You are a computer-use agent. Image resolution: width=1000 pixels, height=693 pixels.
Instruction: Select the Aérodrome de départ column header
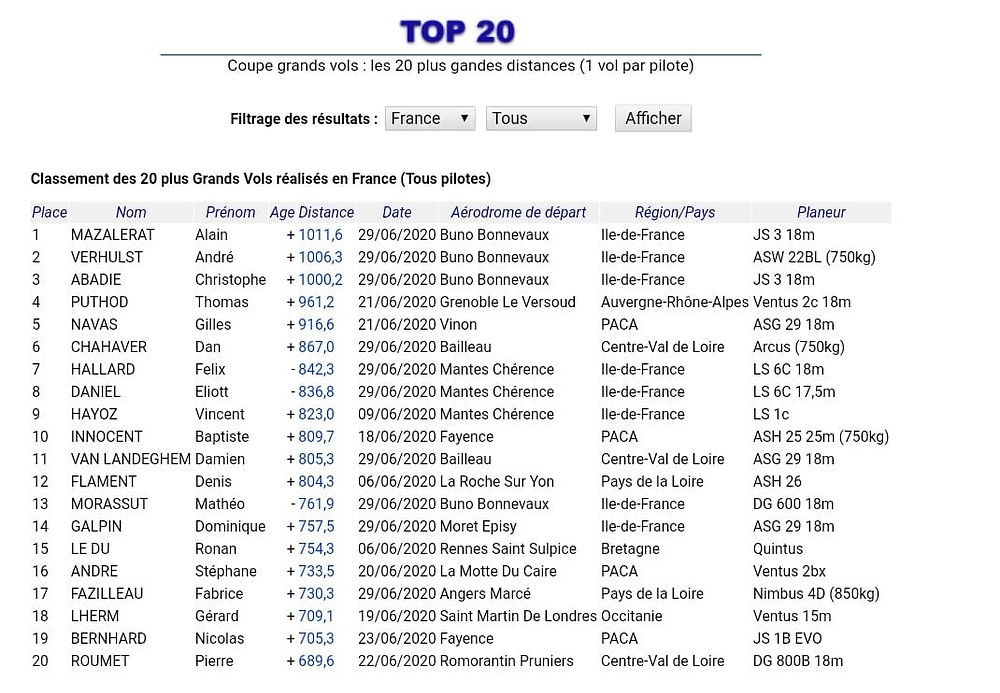click(x=518, y=212)
